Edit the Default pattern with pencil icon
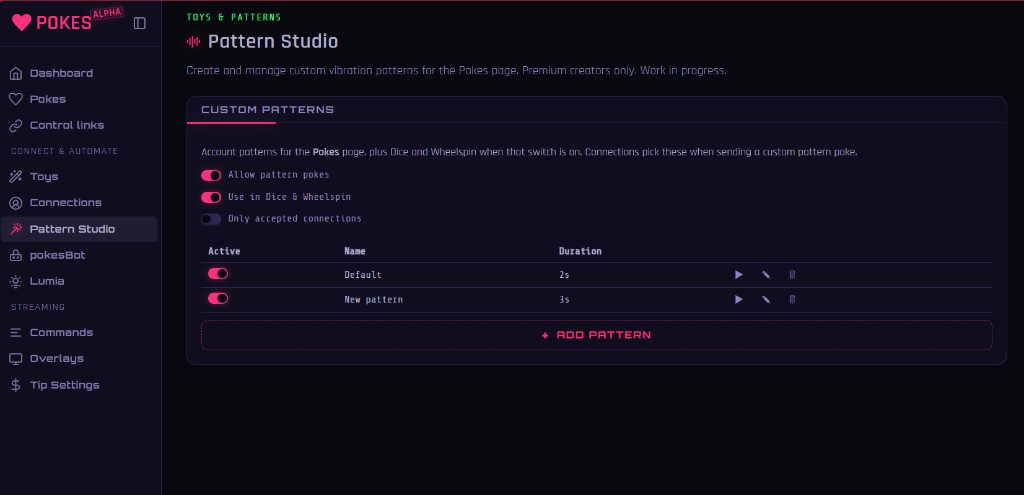 (x=765, y=275)
